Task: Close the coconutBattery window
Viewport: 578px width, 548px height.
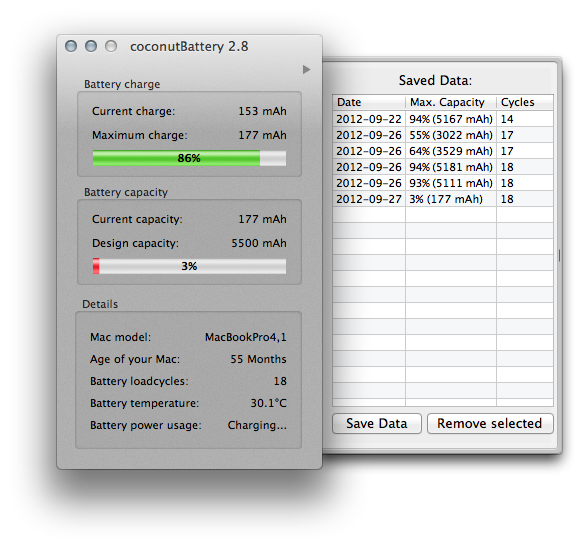Action: coord(71,46)
